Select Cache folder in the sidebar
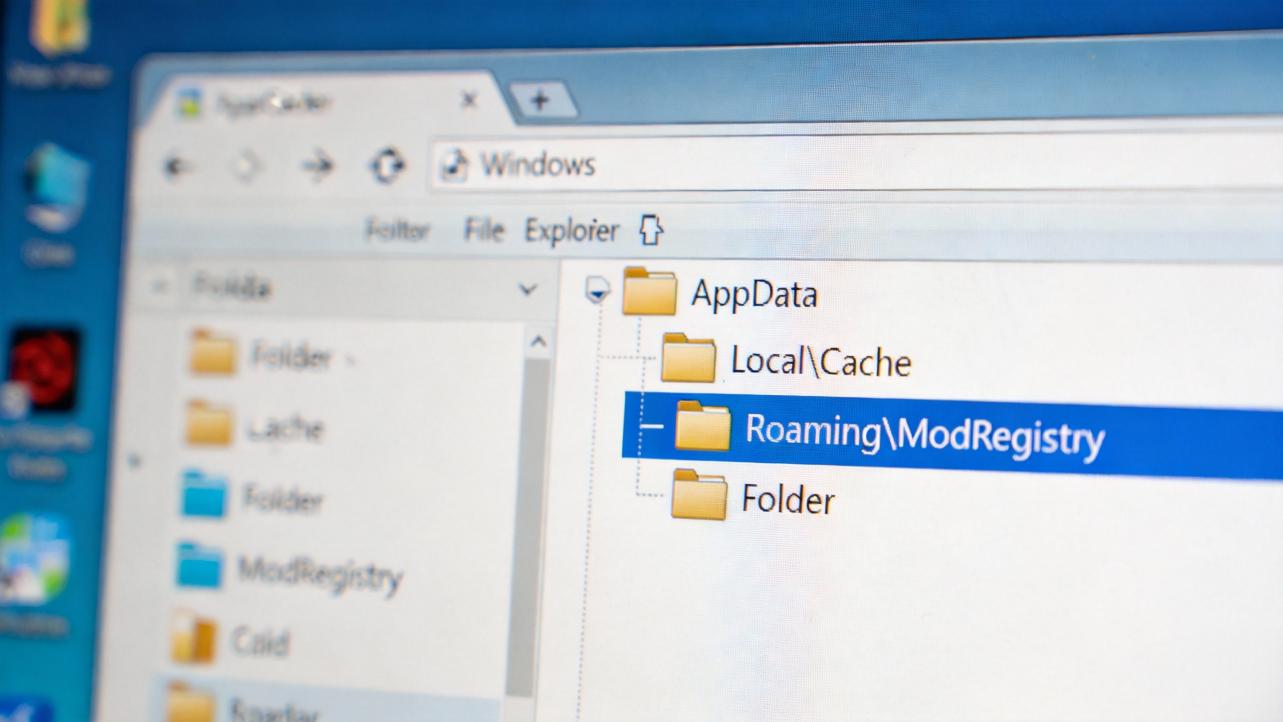1283x722 pixels. 285,428
